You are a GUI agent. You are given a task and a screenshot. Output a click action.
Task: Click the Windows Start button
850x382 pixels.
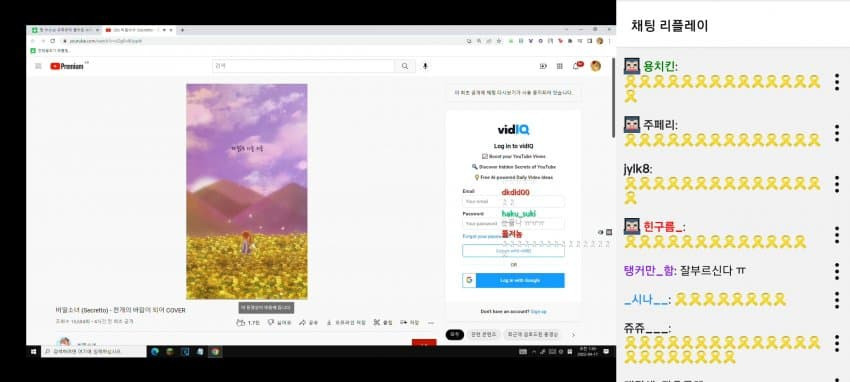pyautogui.click(x=33, y=352)
